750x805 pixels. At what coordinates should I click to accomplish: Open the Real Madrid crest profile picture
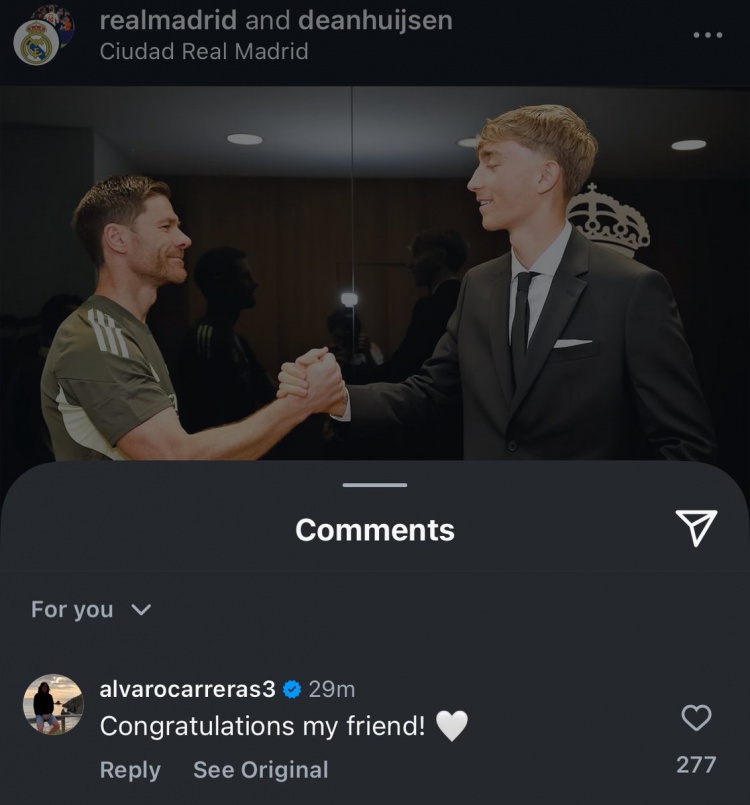click(x=36, y=41)
